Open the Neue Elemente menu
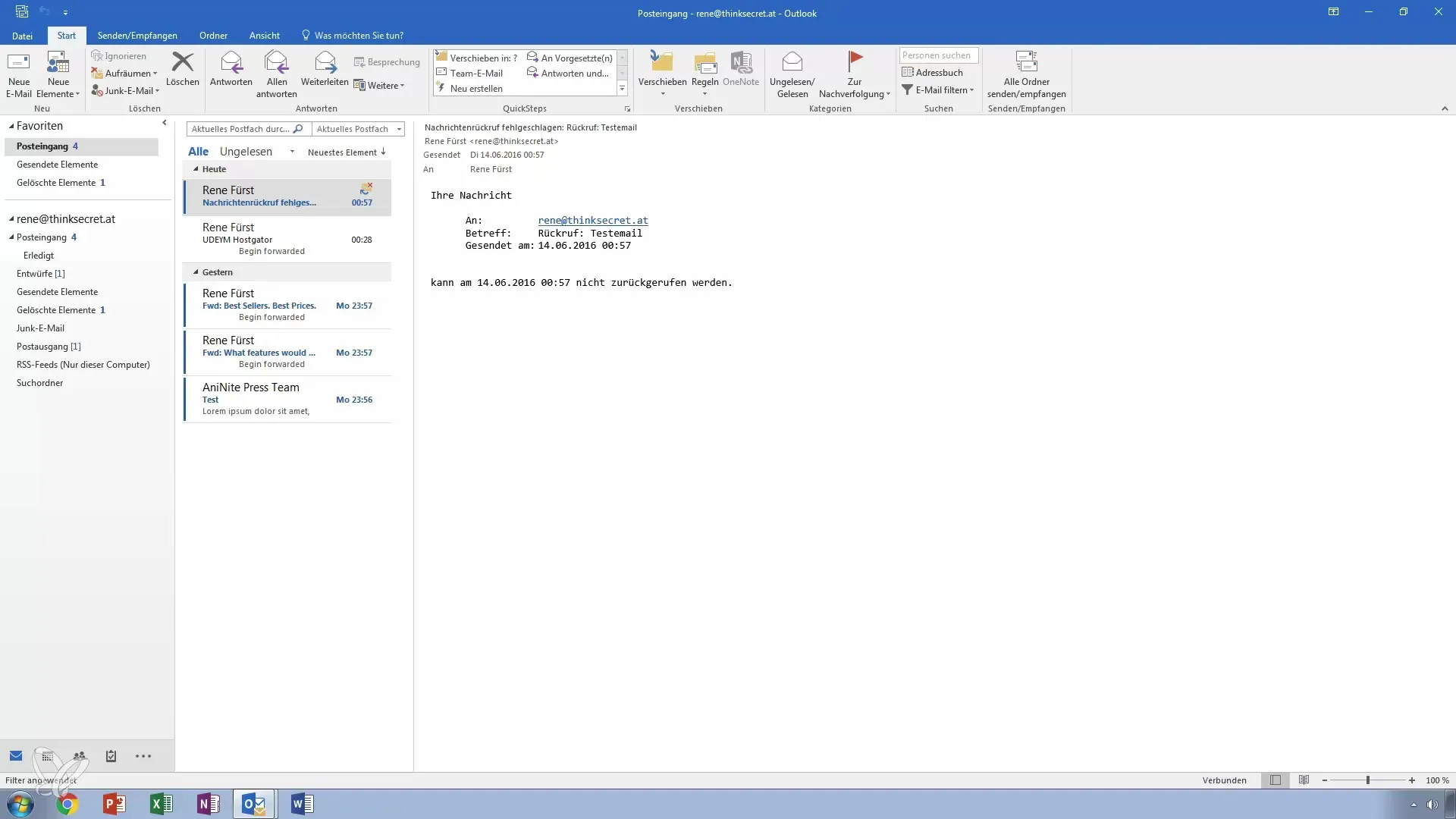 click(x=58, y=74)
